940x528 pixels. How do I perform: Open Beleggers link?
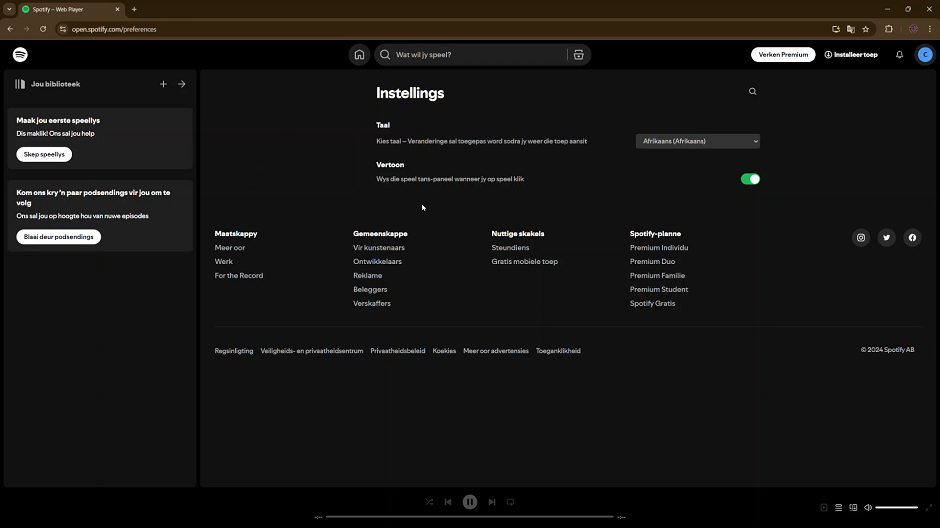click(370, 289)
